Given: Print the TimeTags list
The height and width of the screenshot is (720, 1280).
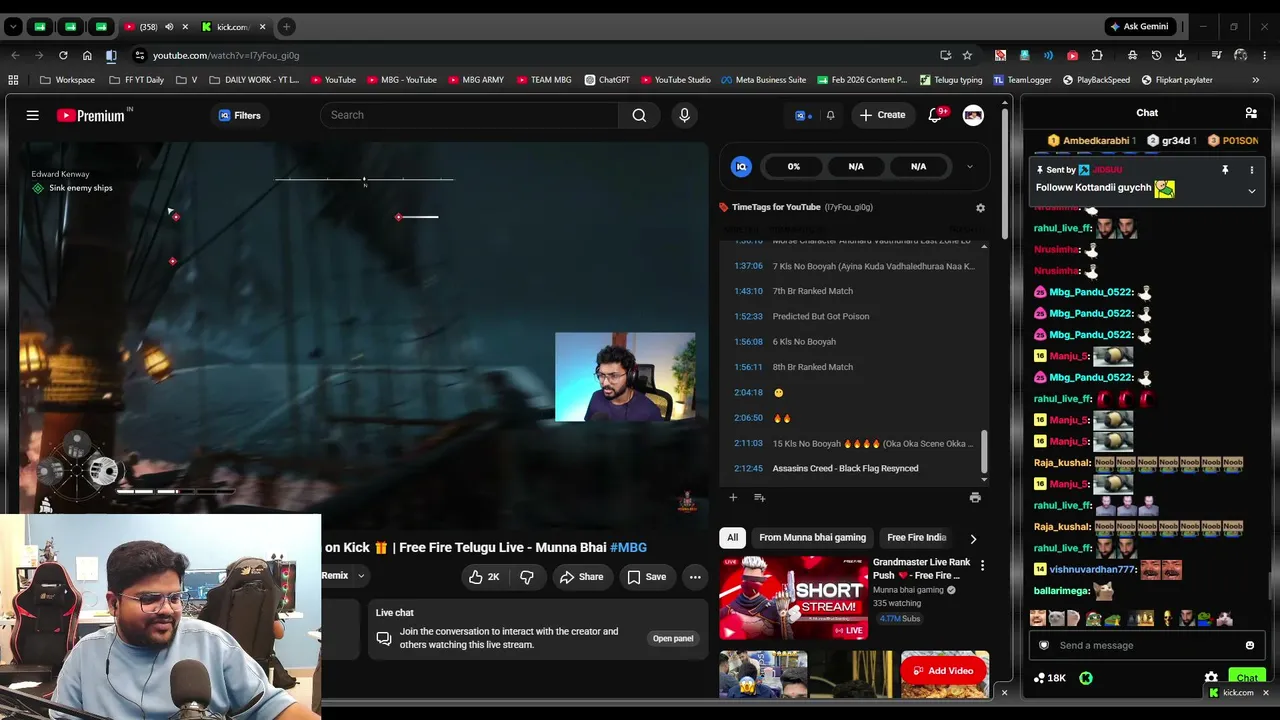Looking at the screenshot, I should pos(975,497).
